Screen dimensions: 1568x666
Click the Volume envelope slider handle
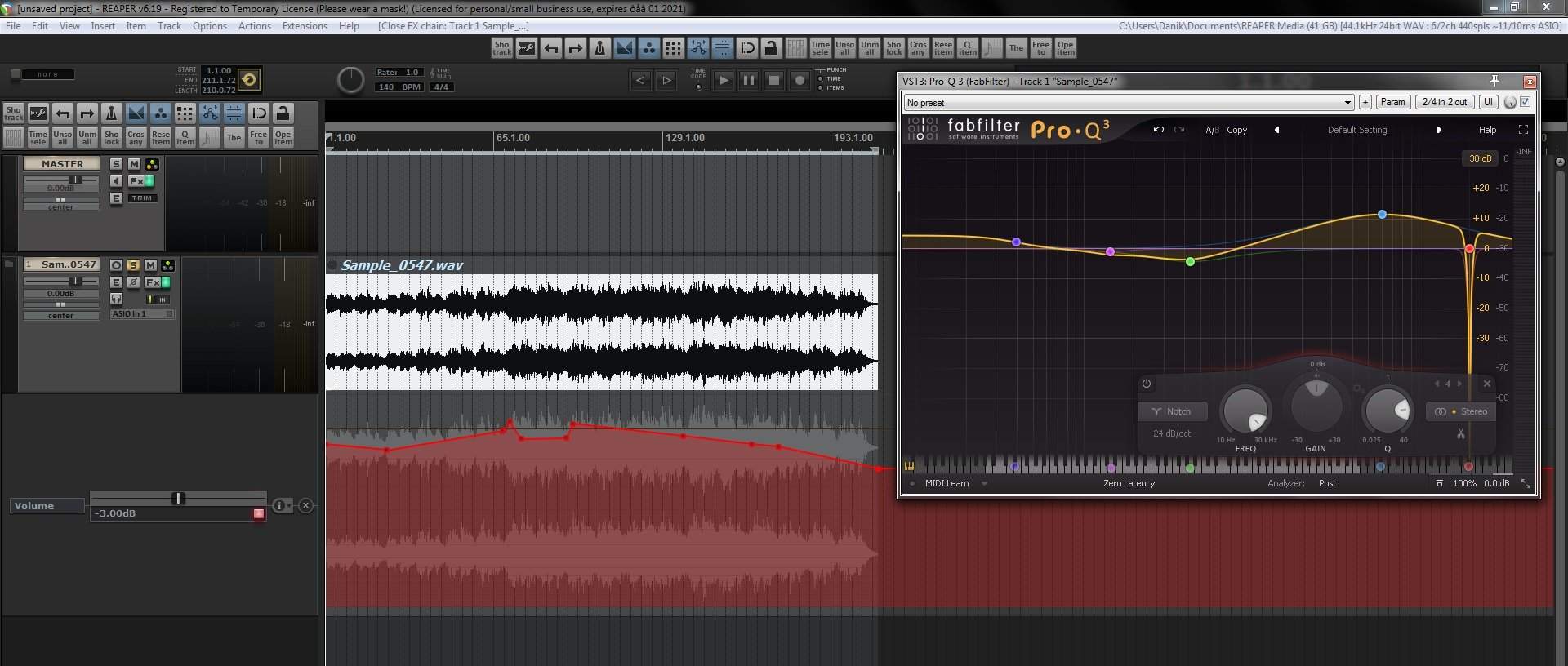click(x=178, y=498)
